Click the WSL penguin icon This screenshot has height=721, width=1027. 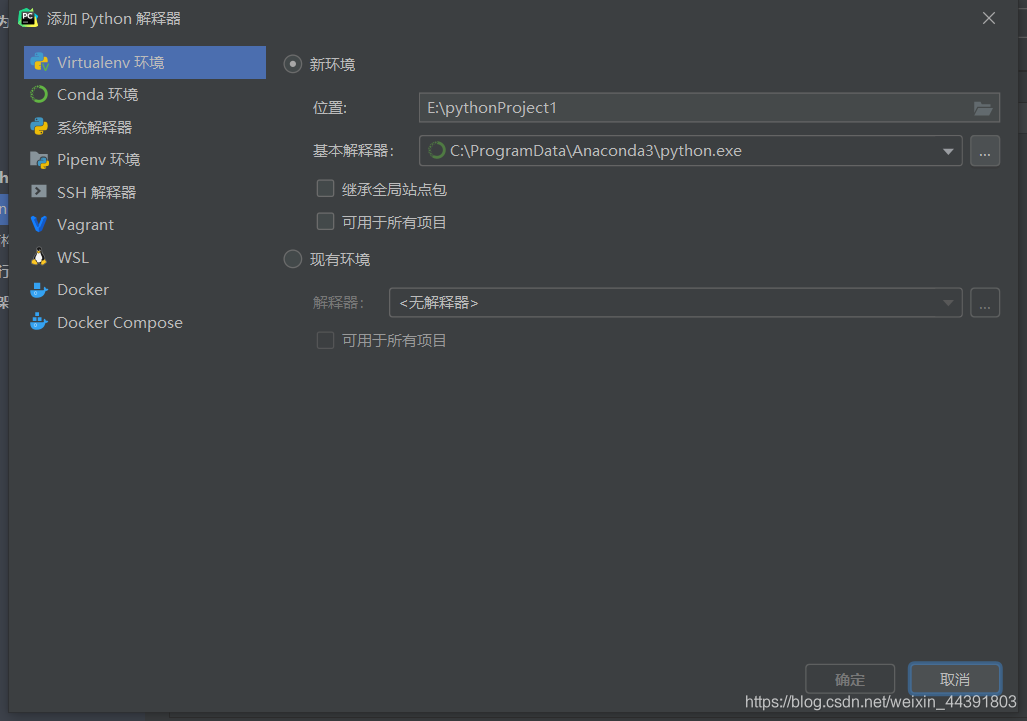click(x=39, y=257)
